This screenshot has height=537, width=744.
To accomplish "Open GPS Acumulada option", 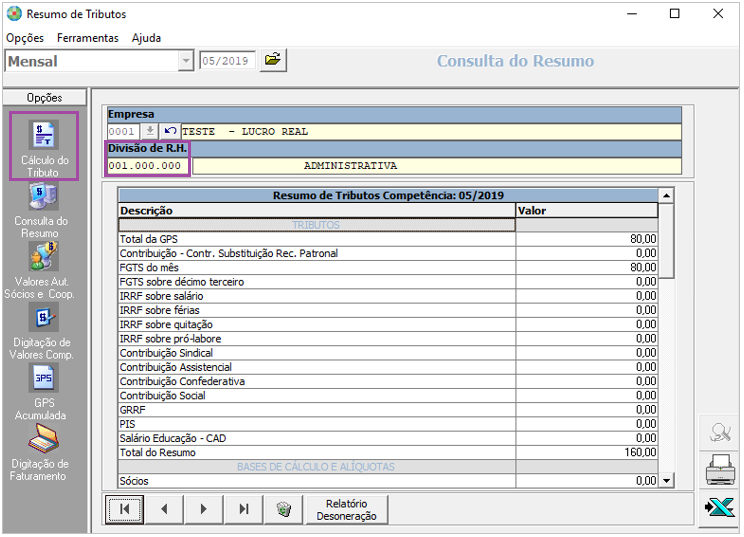I will [43, 392].
